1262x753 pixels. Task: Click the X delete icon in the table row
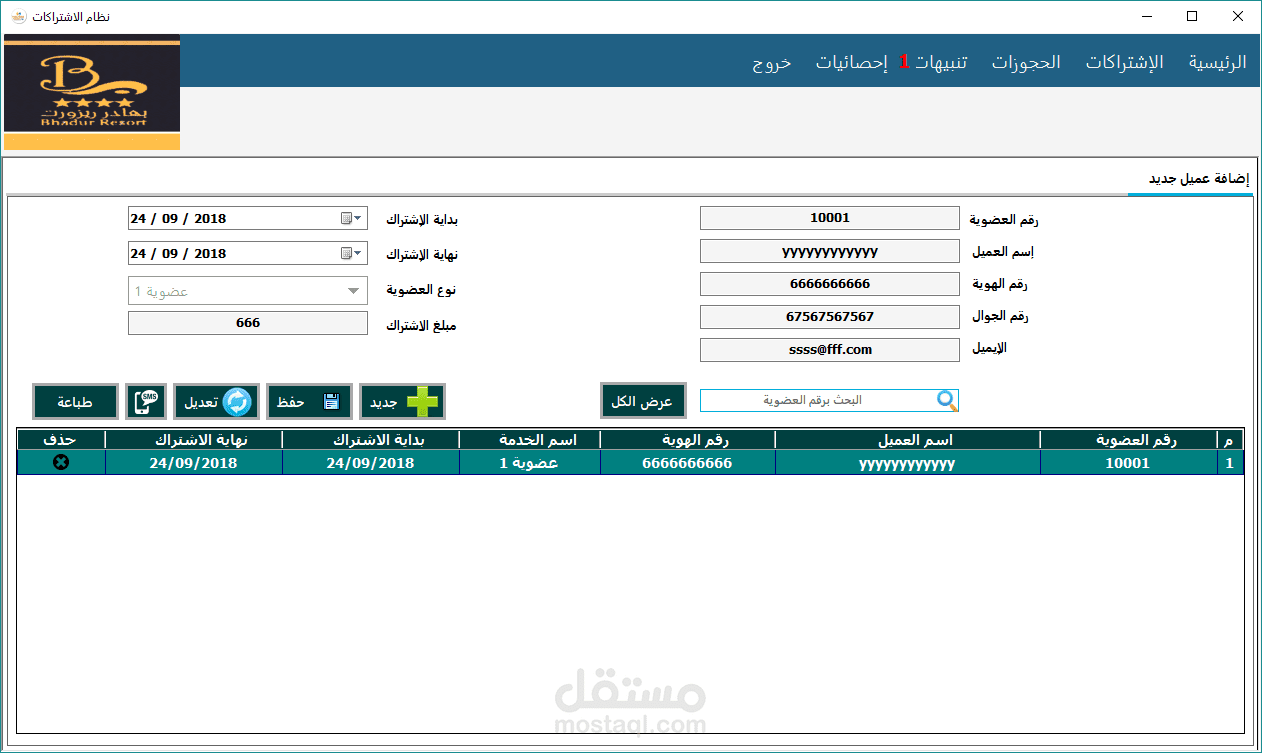coord(60,462)
